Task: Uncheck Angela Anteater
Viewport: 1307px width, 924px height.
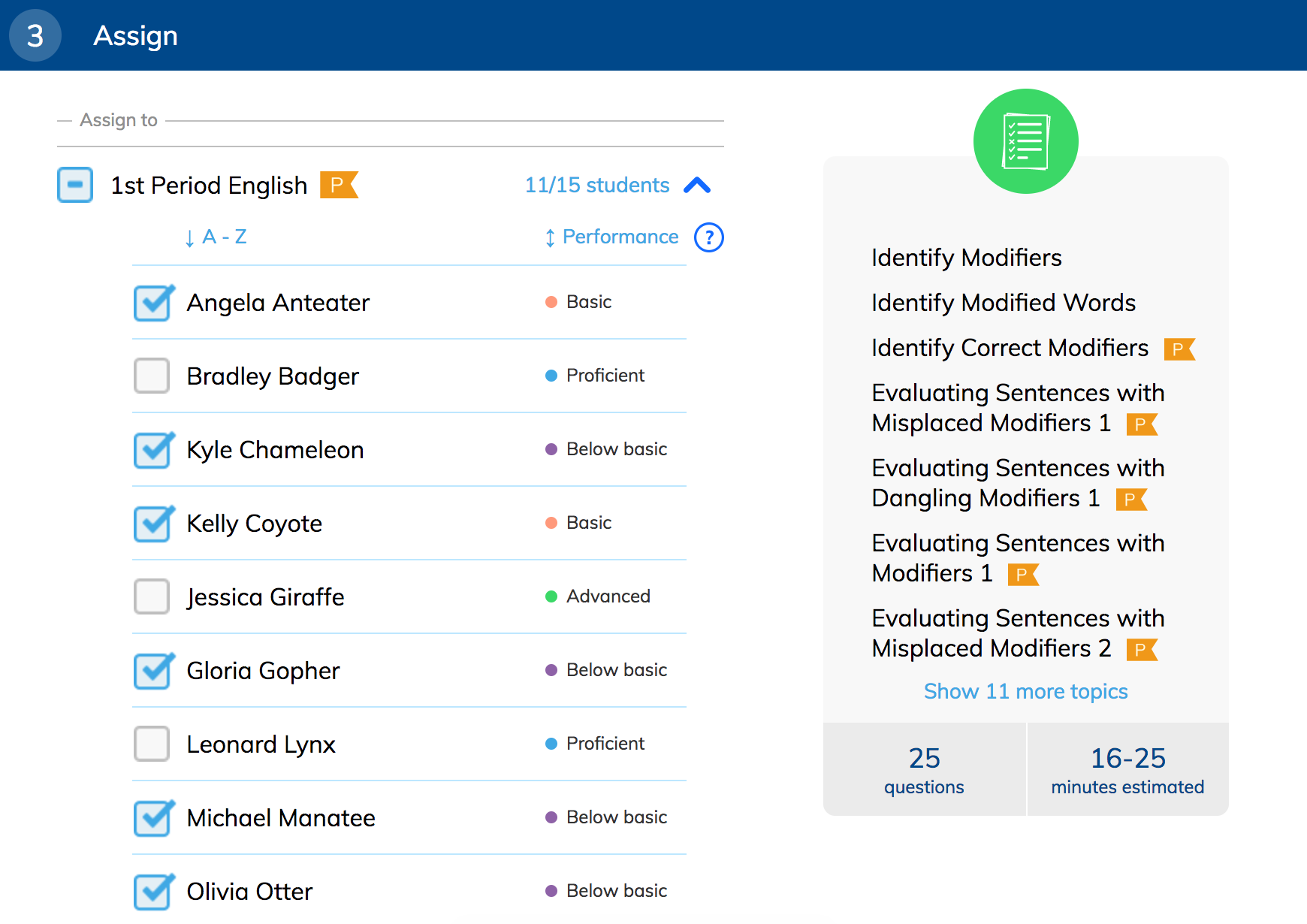Action: (x=153, y=303)
